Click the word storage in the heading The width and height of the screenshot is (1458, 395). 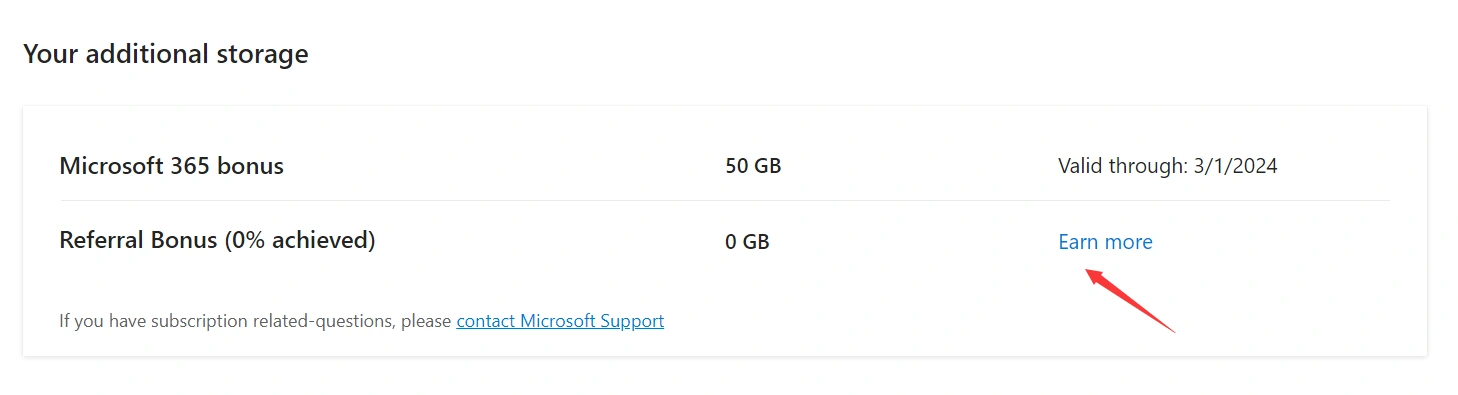coord(263,55)
